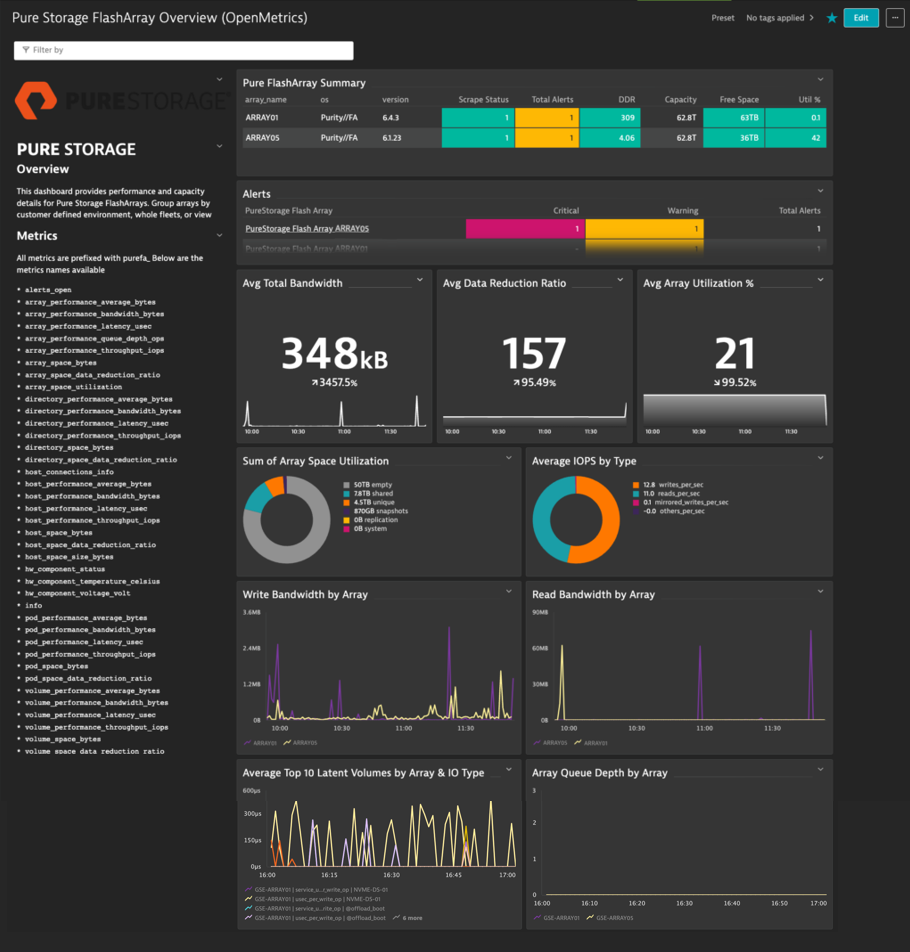The width and height of the screenshot is (910, 952).
Task: Open the Avg Array Utilization % widget chevron
Action: (820, 280)
